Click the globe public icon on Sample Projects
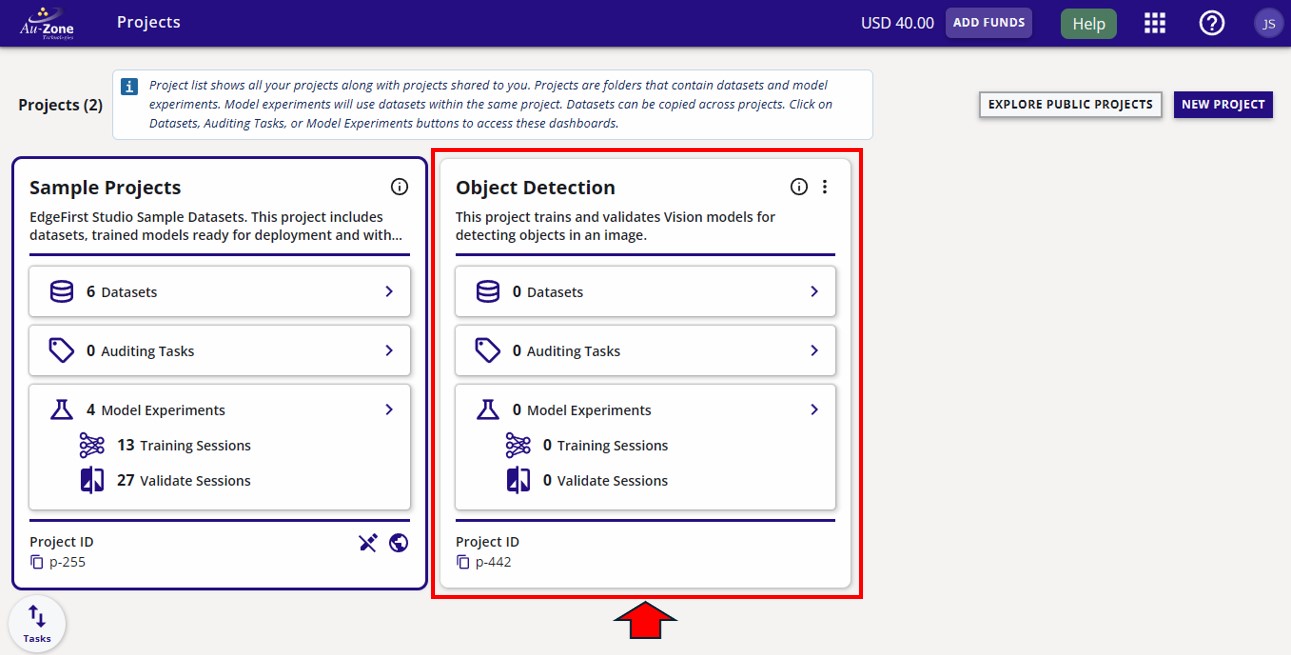 (398, 543)
